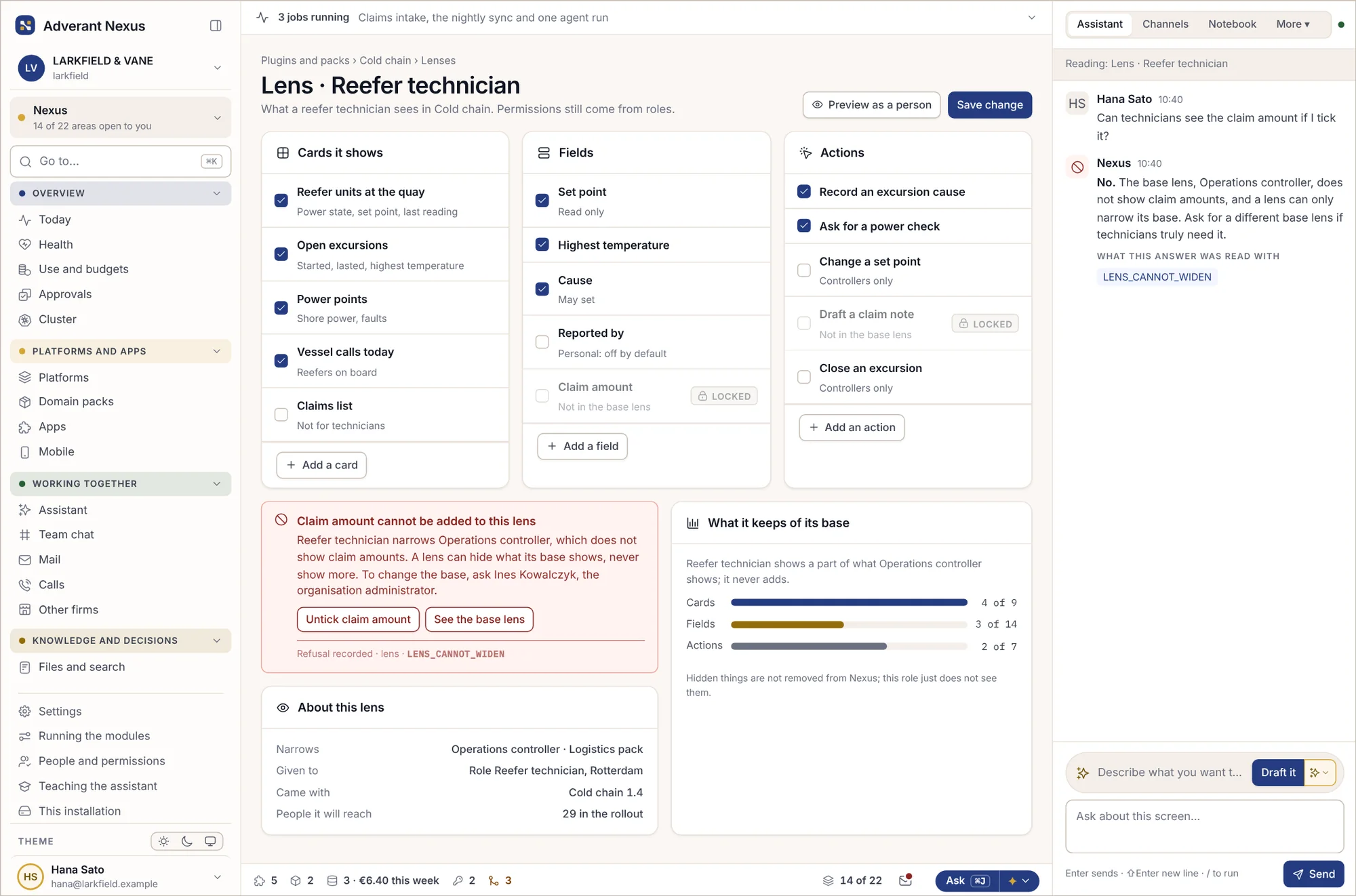Open the Mobile page
1356x896 pixels.
click(56, 452)
